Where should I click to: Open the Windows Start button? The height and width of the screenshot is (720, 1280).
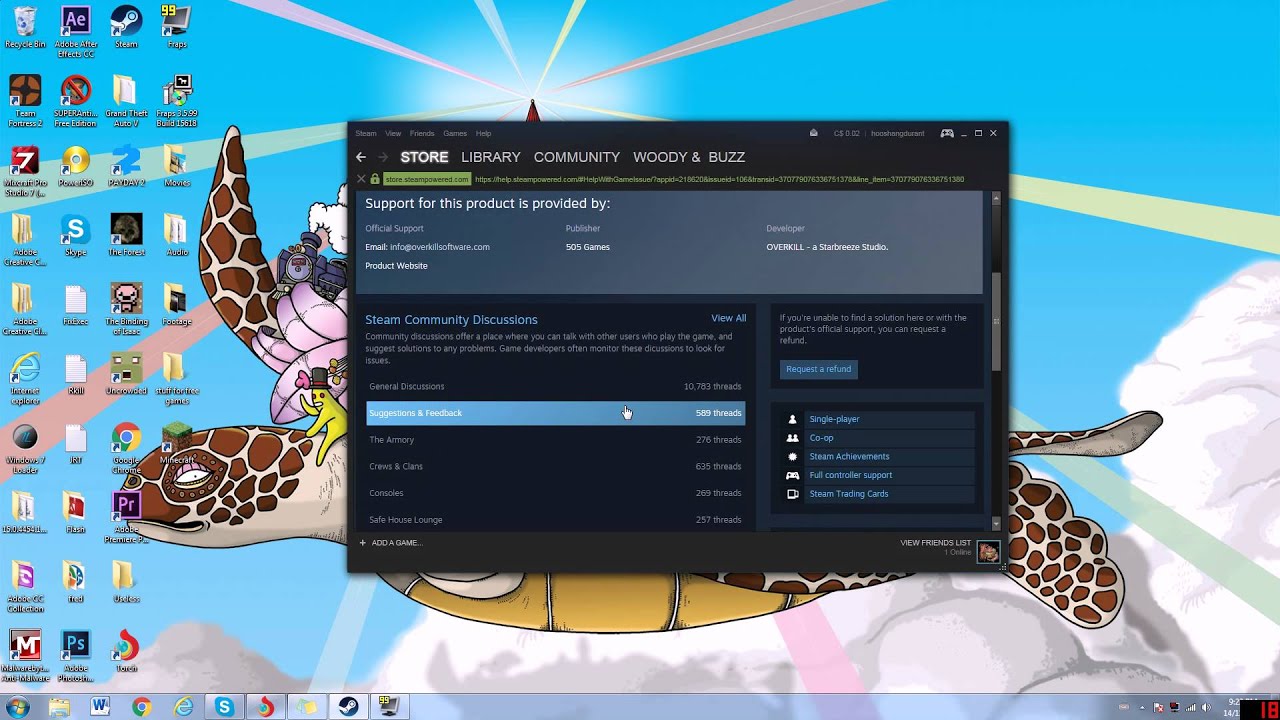click(17, 707)
